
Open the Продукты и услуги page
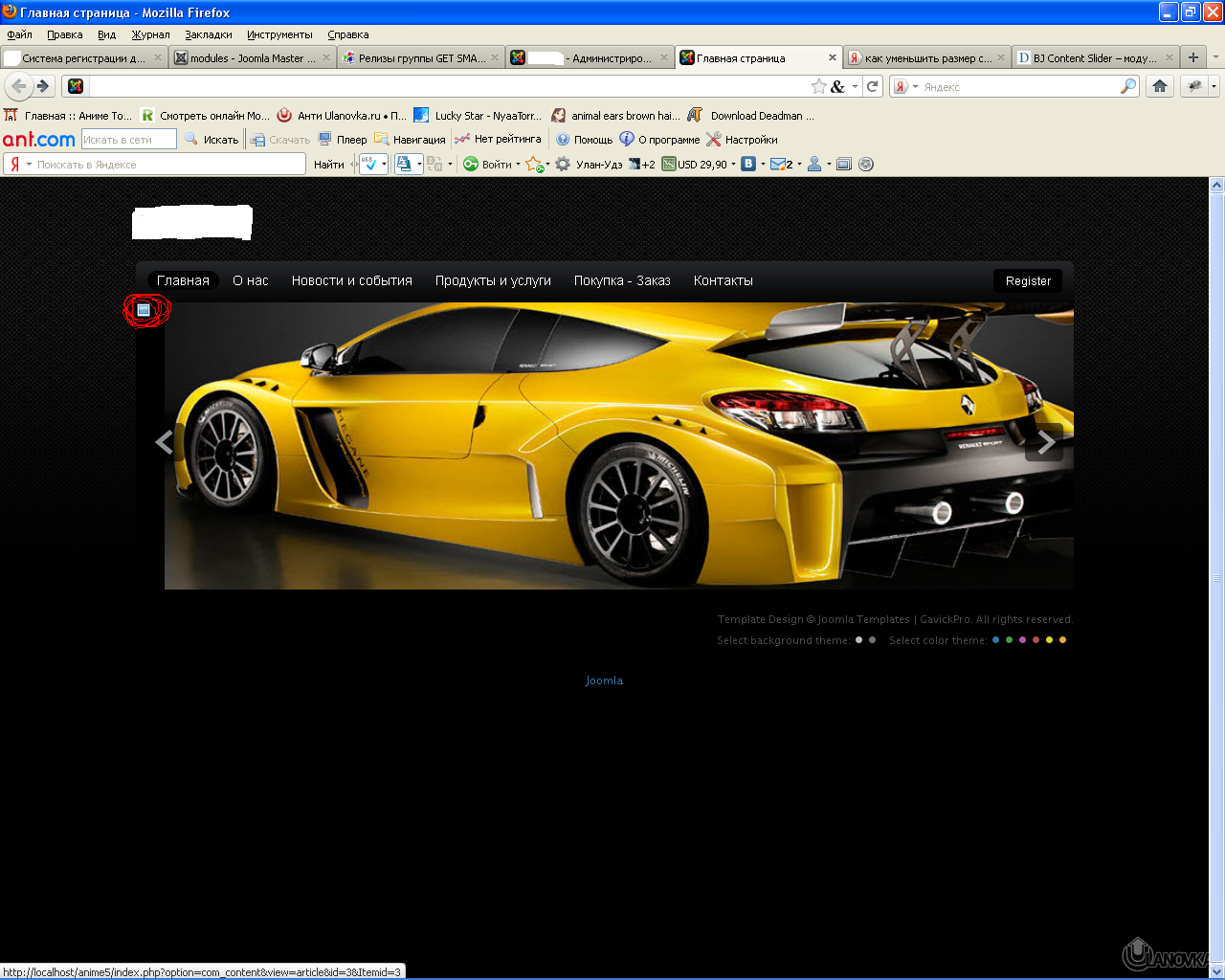493,280
